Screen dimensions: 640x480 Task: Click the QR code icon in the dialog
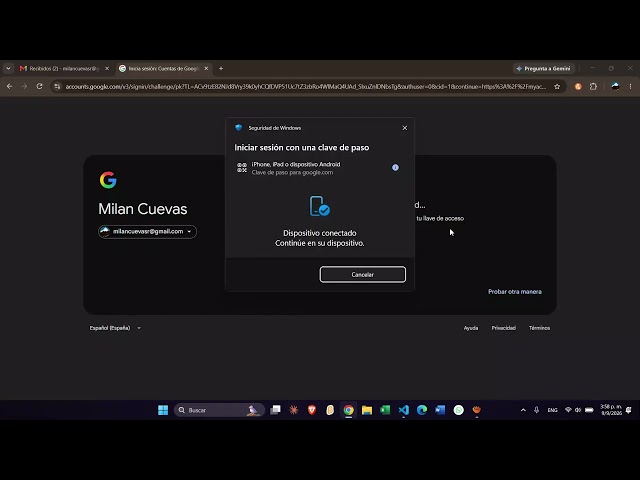pos(242,168)
